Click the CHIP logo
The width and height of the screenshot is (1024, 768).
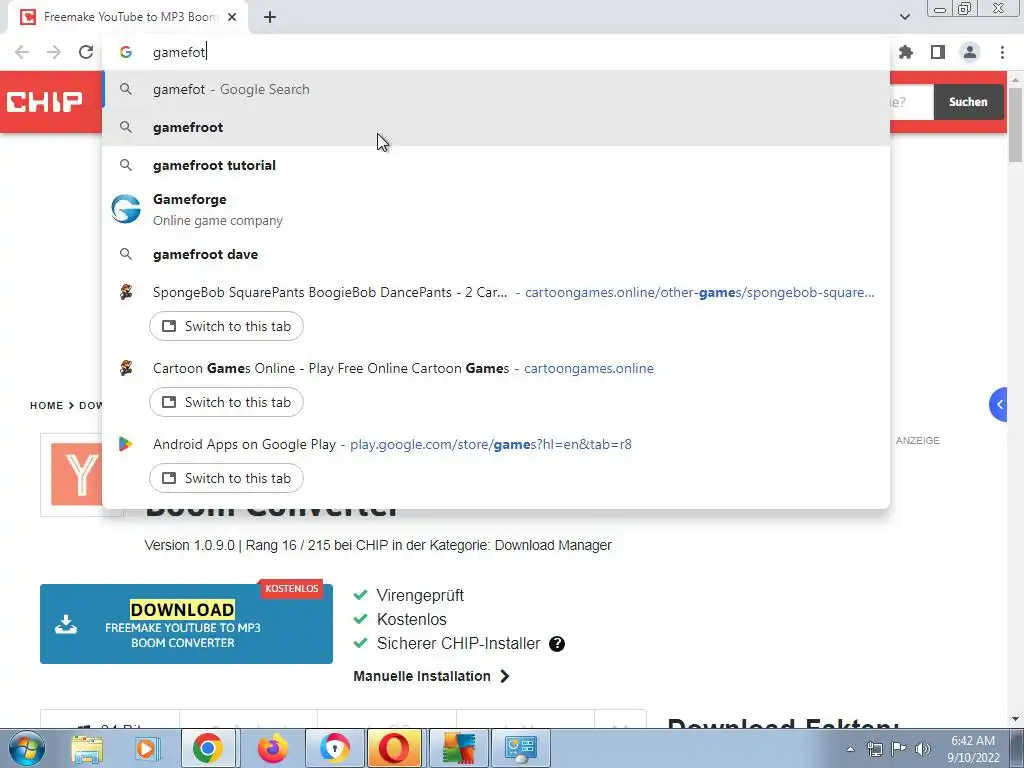(x=44, y=102)
